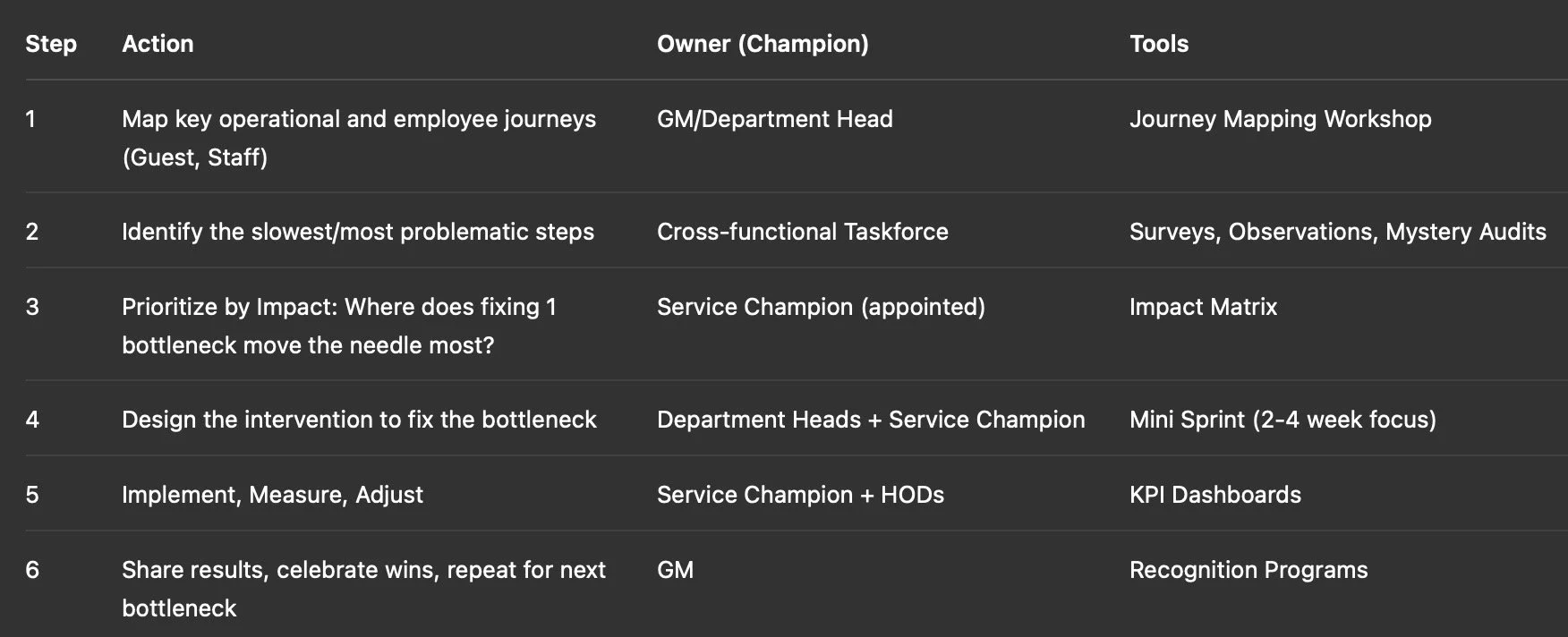Select Design the intervention to fix bottleneck

pos(359,420)
